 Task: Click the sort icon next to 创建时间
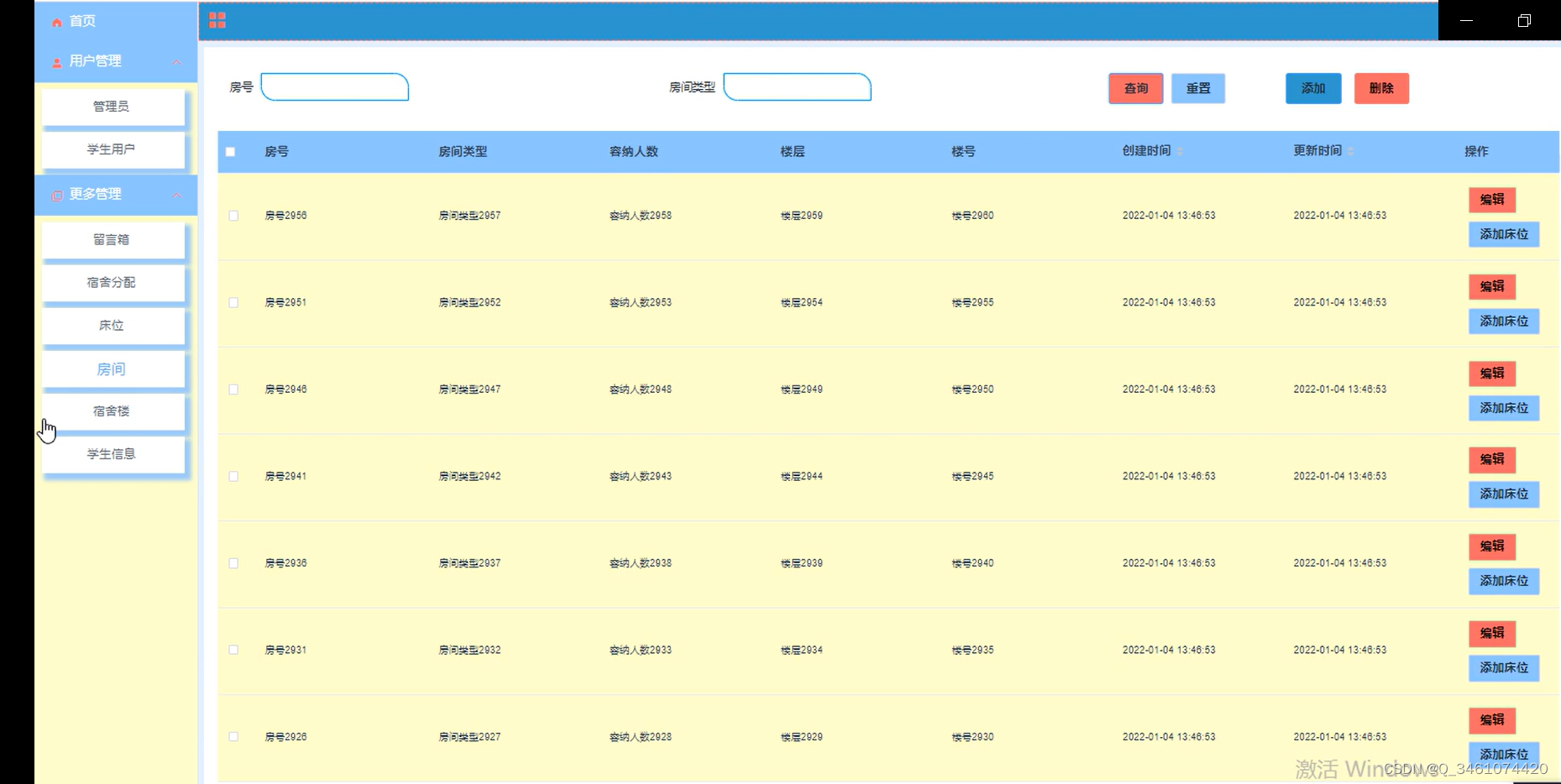point(1180,151)
